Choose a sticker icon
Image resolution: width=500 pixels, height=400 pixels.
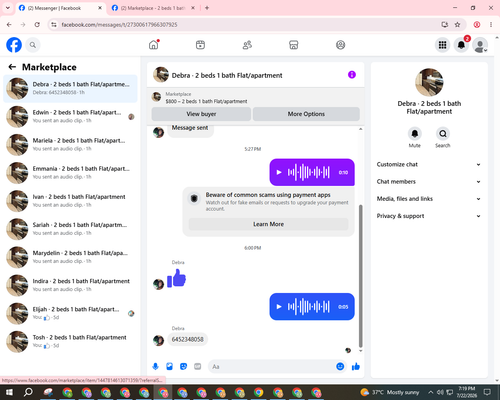pyautogui.click(x=183, y=367)
